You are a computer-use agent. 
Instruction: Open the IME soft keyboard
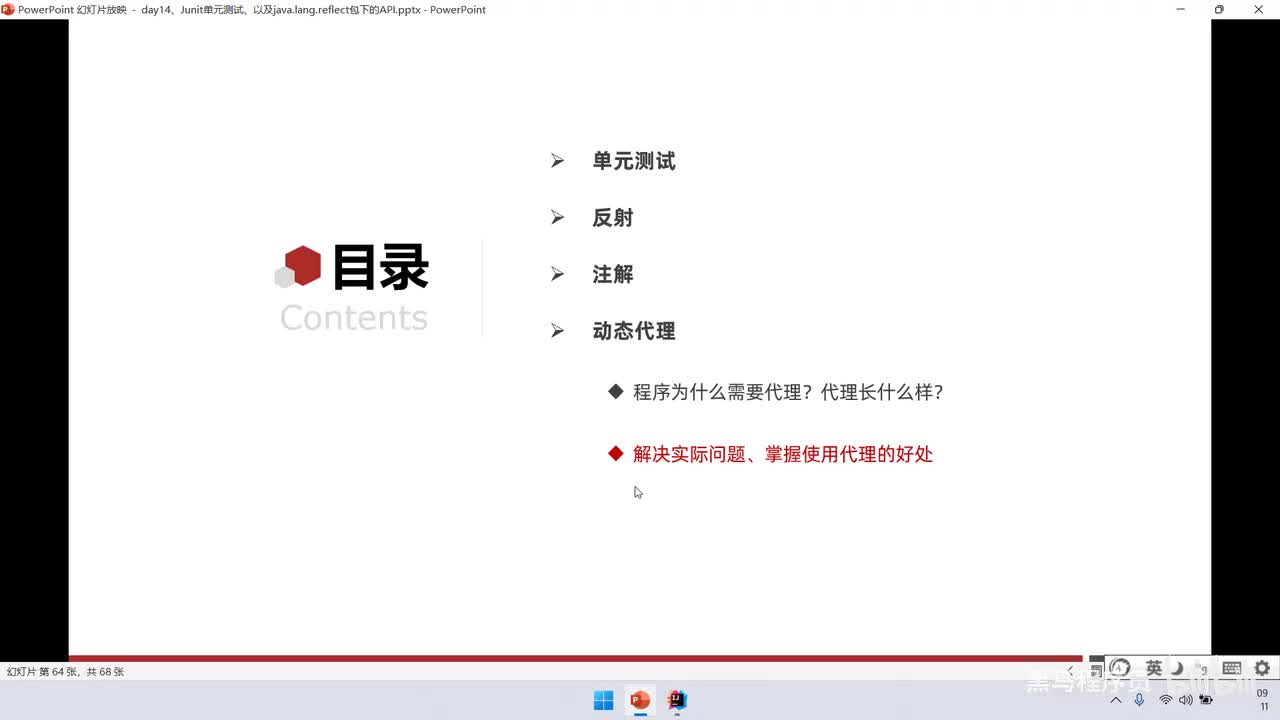1232,668
